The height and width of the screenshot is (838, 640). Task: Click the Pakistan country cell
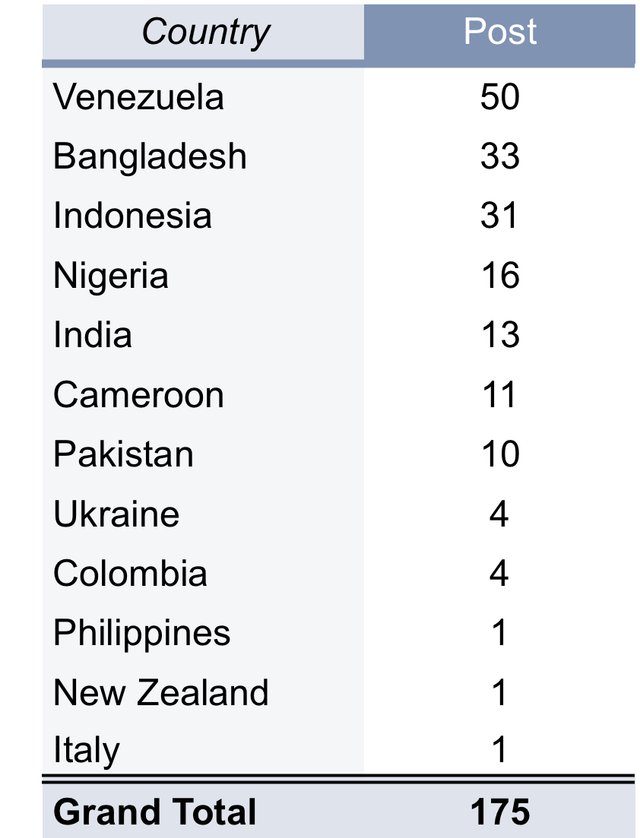[x=123, y=454]
